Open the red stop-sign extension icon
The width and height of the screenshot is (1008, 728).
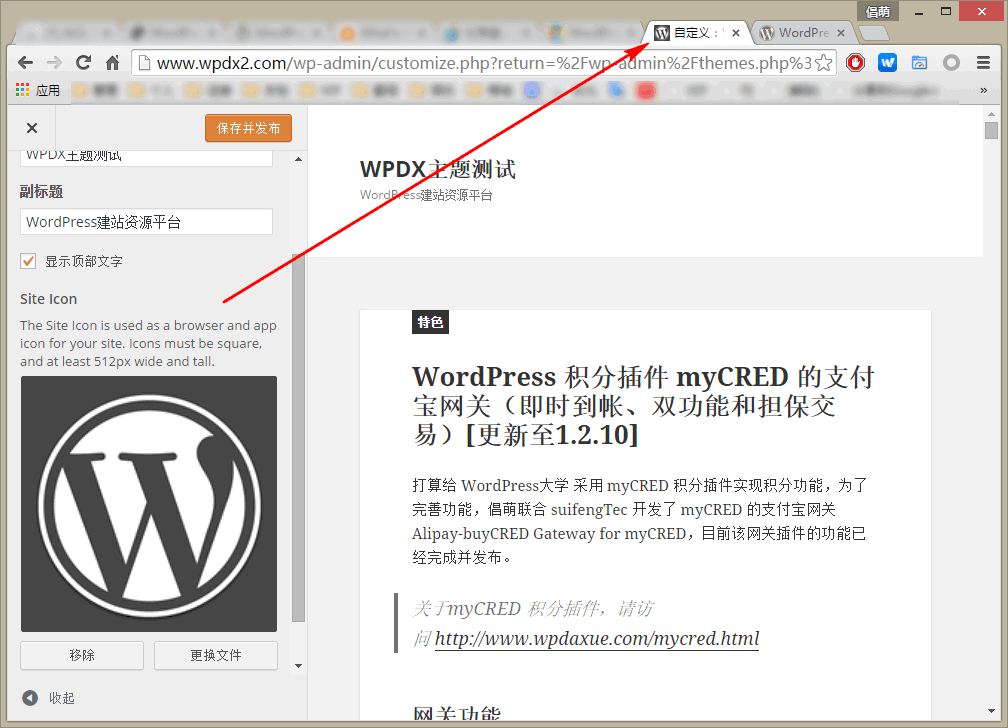tap(855, 62)
